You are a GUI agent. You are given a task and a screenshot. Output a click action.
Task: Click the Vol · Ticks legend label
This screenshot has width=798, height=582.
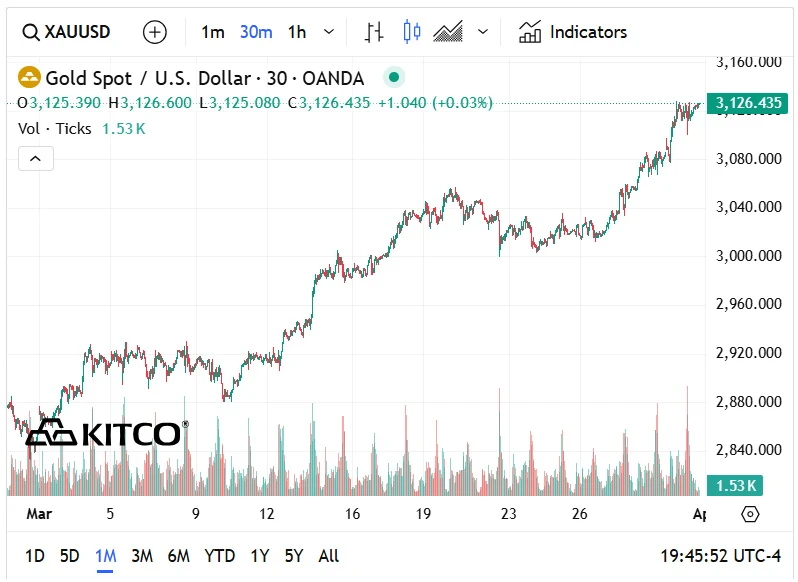55,128
